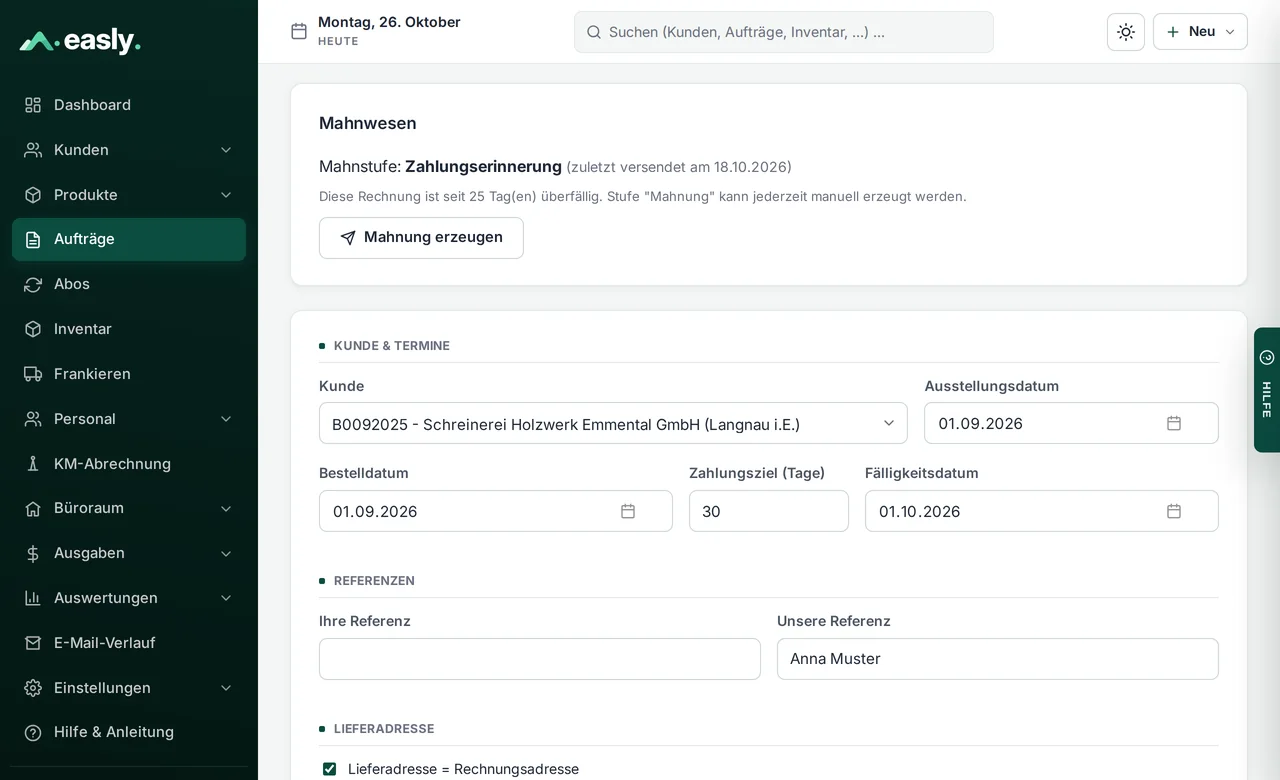Click the Fälligkeitsdatum date field
Image resolution: width=1280 pixels, height=780 pixels.
(1042, 511)
